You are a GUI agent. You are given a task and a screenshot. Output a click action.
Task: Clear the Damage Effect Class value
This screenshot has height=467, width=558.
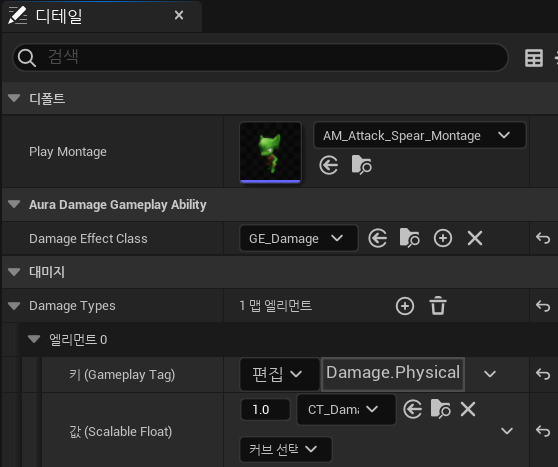(x=475, y=238)
